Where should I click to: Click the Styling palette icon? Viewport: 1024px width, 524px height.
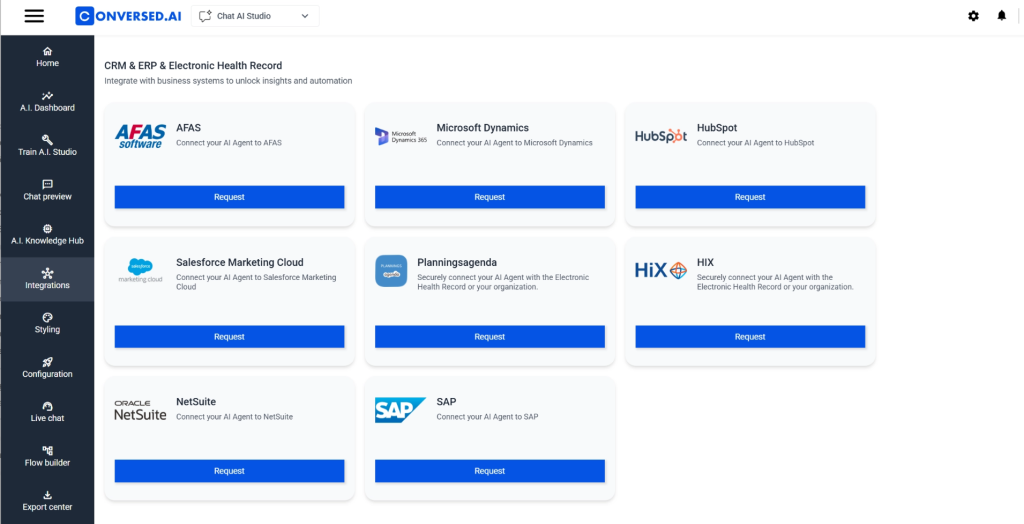pyautogui.click(x=47, y=318)
